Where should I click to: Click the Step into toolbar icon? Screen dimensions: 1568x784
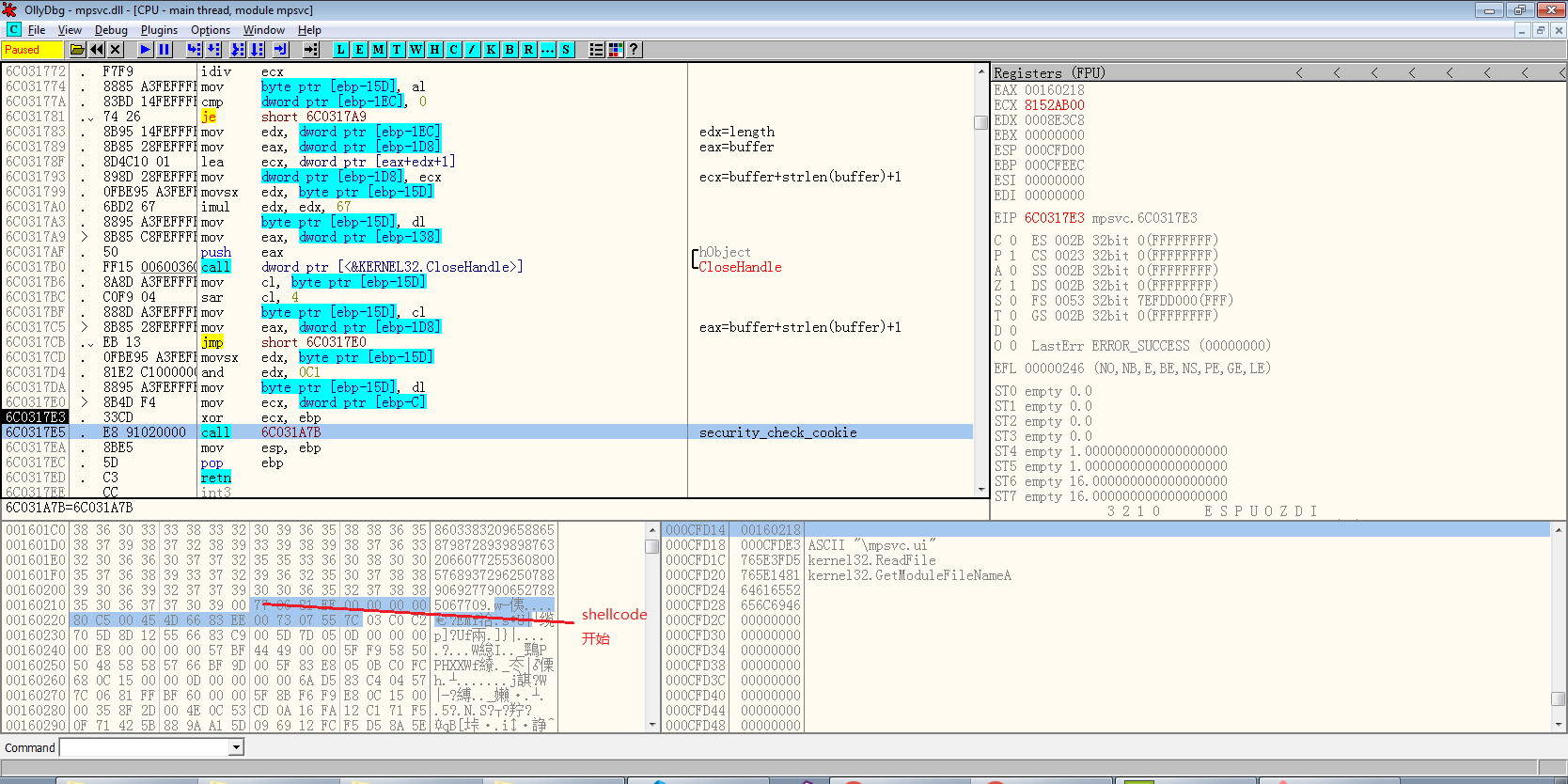click(x=194, y=50)
